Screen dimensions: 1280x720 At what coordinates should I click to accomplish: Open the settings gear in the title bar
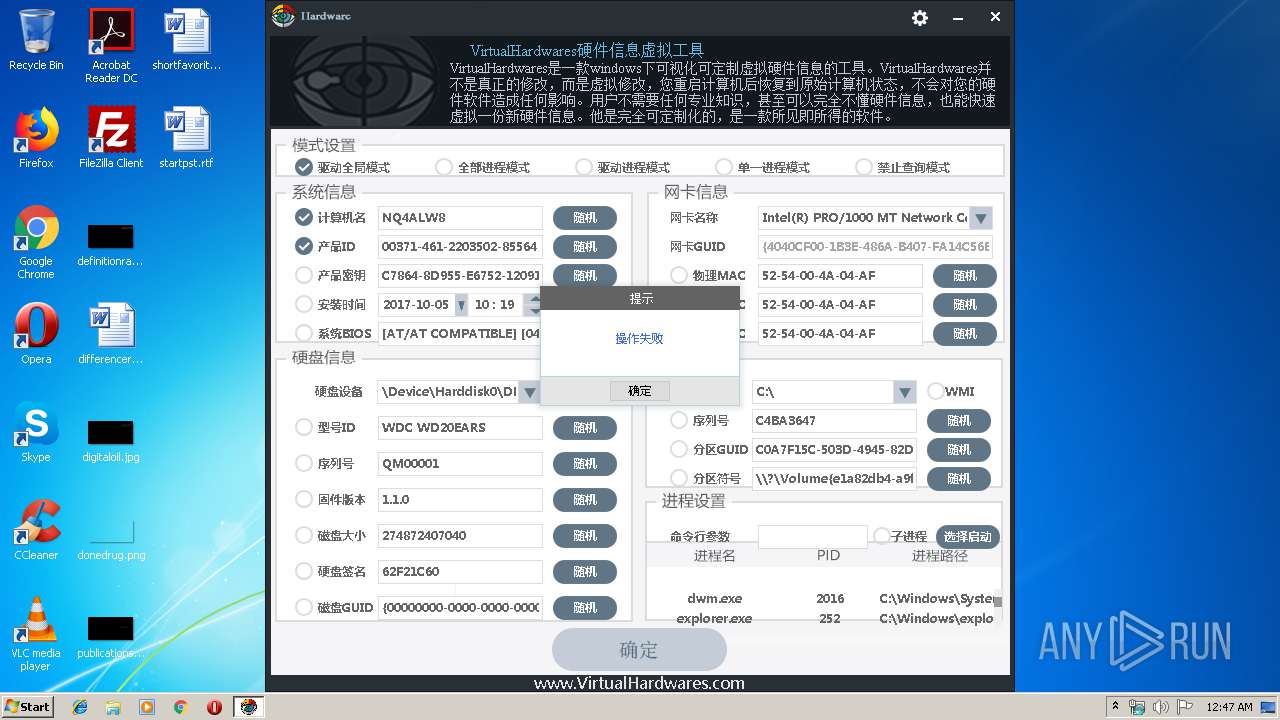(x=920, y=18)
